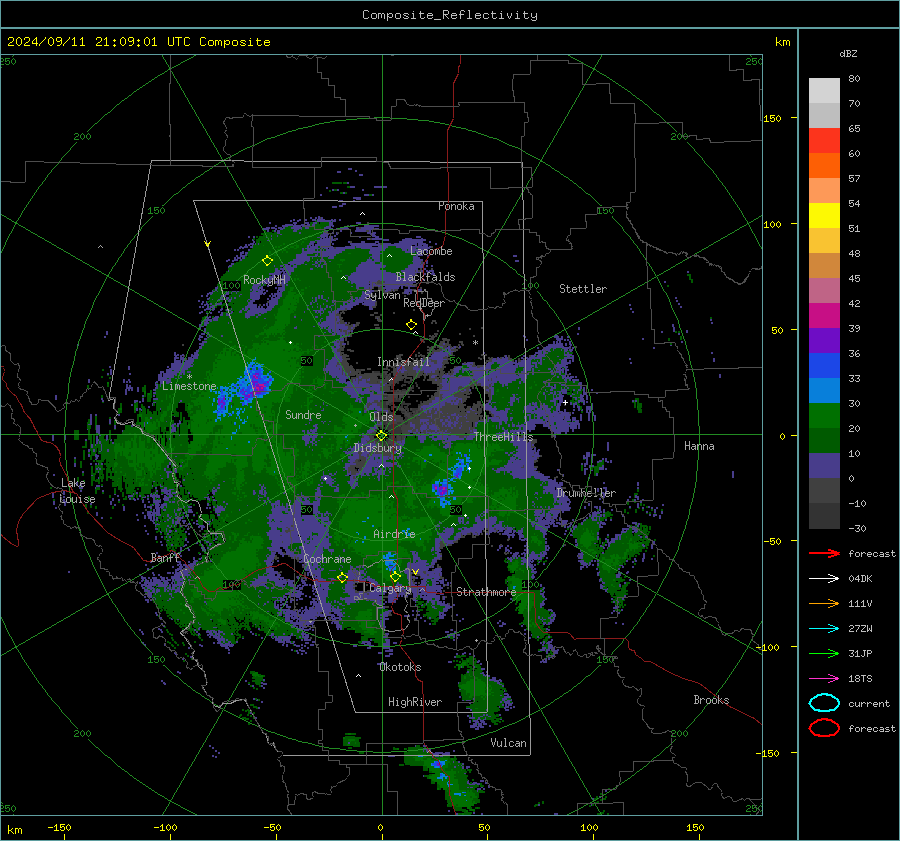
Task: Click the Hanna label
Action: click(x=699, y=446)
